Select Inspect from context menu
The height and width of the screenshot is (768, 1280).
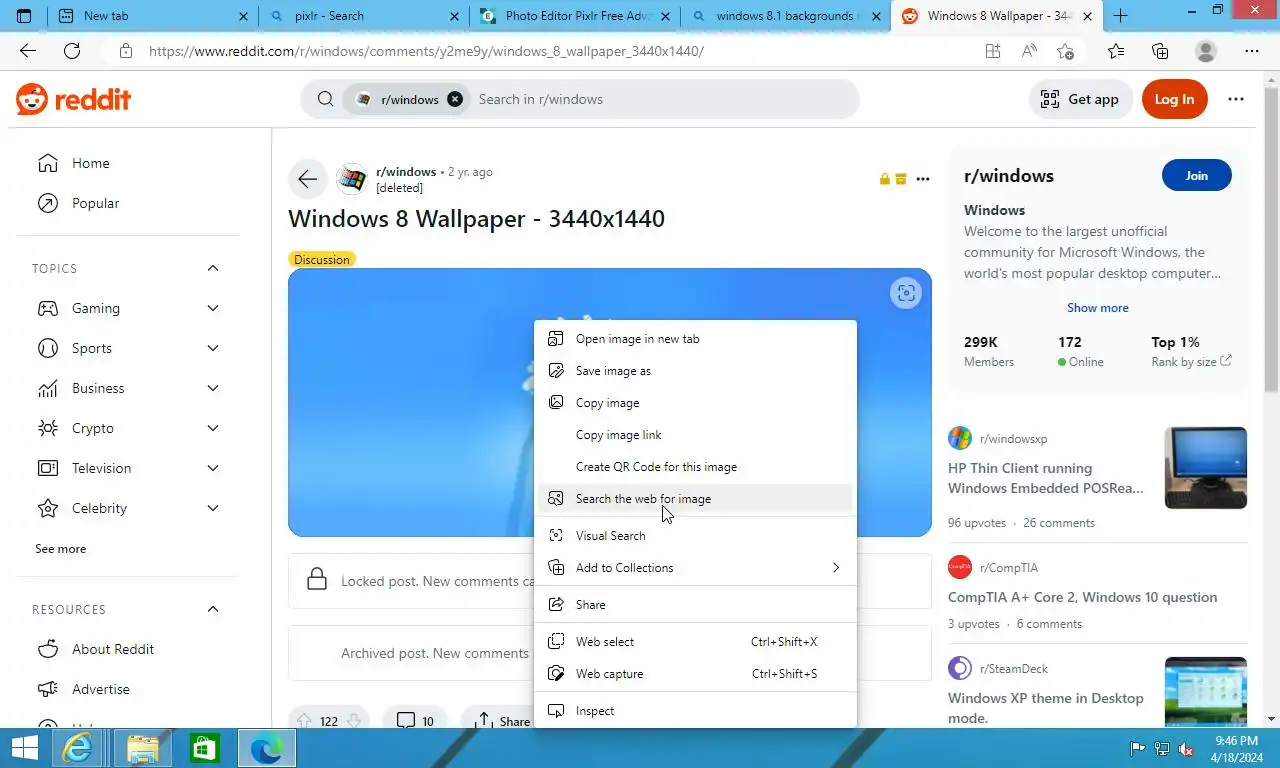coord(695,711)
